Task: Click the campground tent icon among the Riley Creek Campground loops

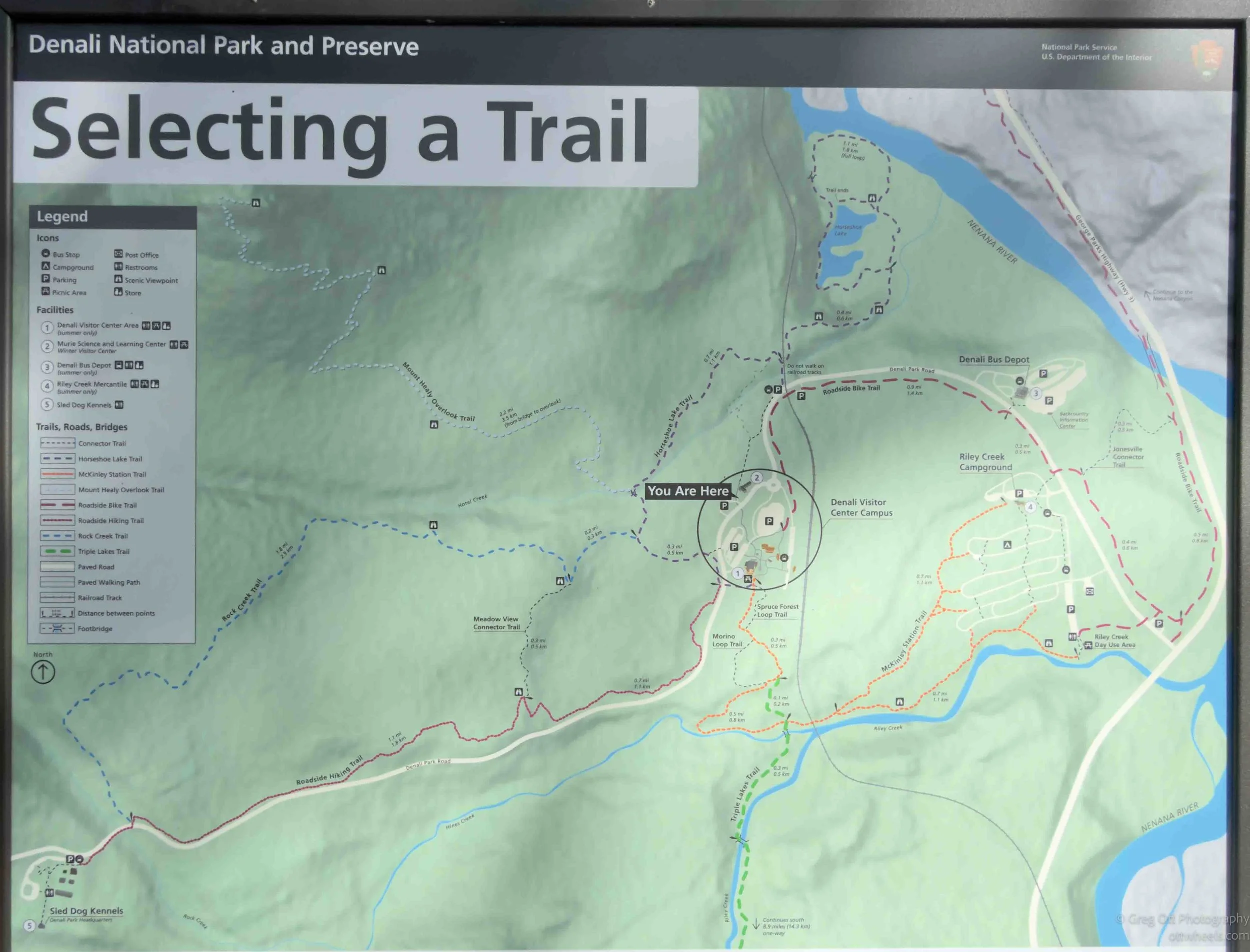Action: pos(1007,545)
